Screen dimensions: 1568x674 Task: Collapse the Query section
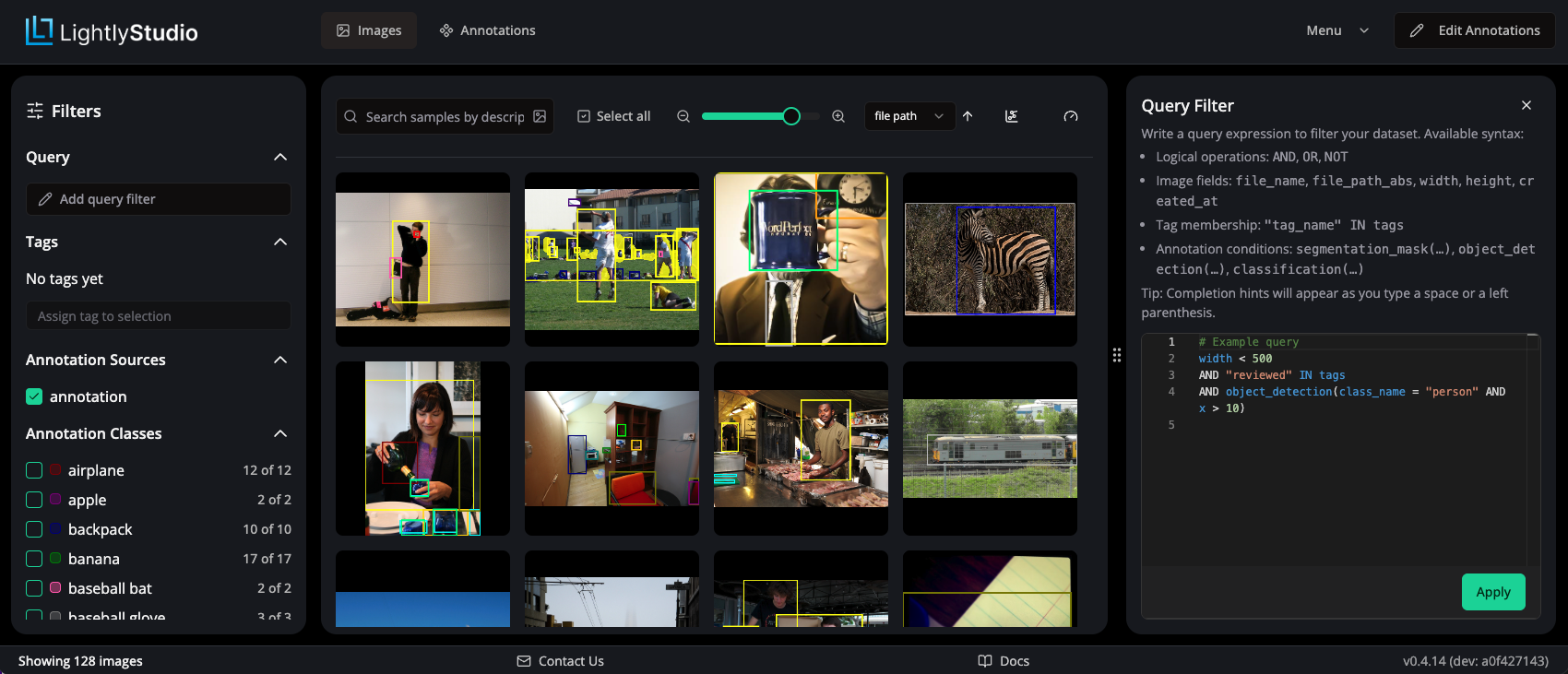tap(280, 157)
